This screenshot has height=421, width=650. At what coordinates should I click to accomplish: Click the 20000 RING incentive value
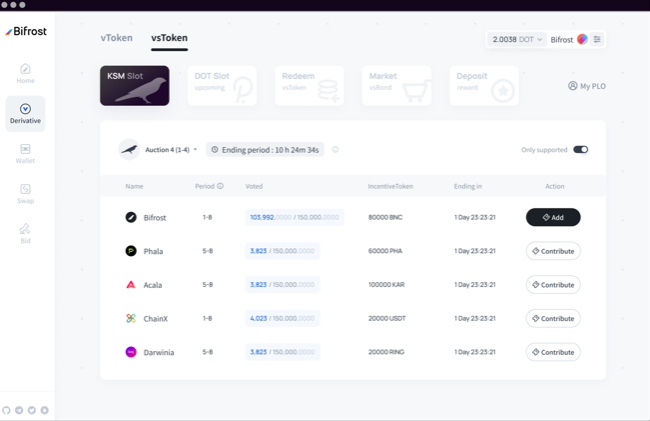click(x=386, y=352)
